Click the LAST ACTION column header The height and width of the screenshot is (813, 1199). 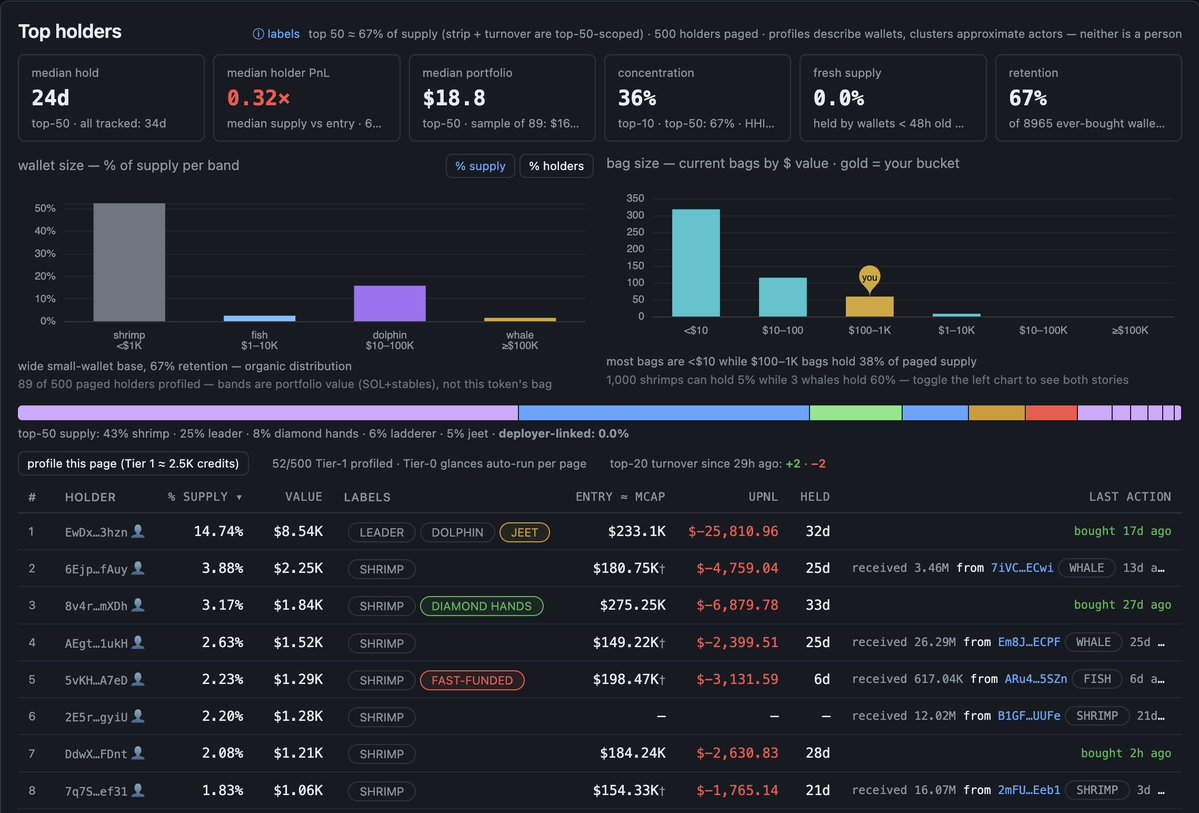pos(1129,497)
